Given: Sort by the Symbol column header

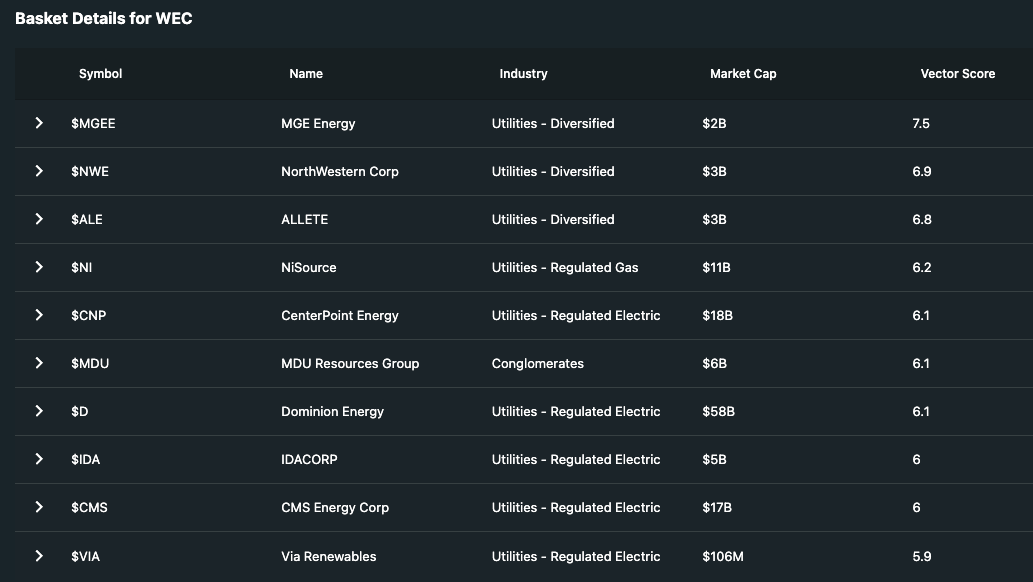Looking at the screenshot, I should click(100, 74).
